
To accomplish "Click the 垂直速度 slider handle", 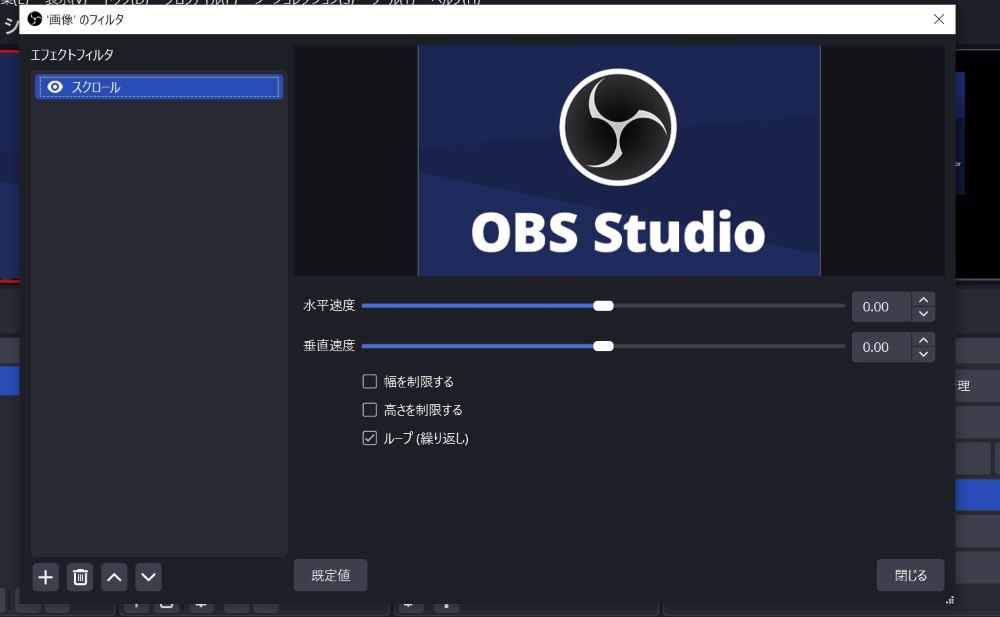I will pos(603,346).
